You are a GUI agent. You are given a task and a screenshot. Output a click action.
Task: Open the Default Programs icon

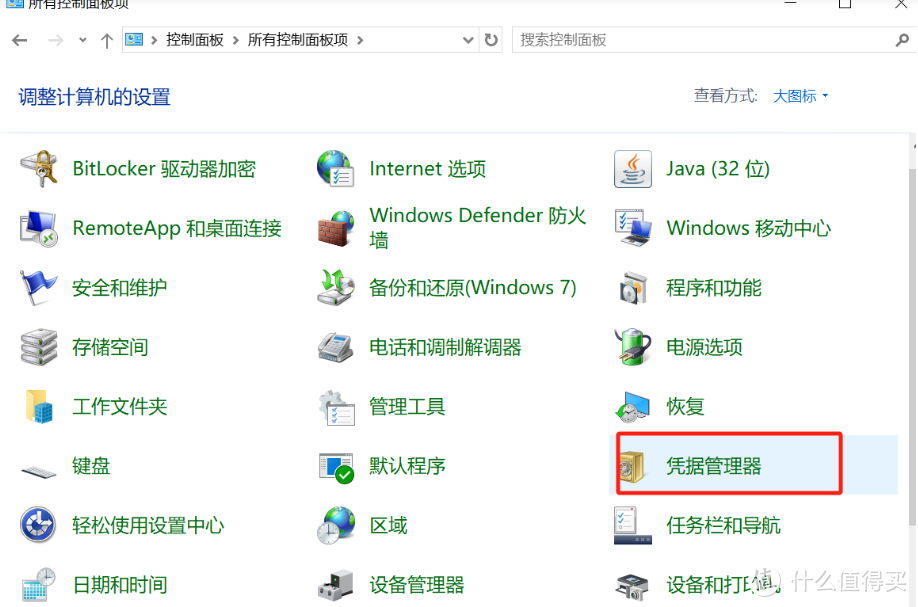click(x=335, y=467)
